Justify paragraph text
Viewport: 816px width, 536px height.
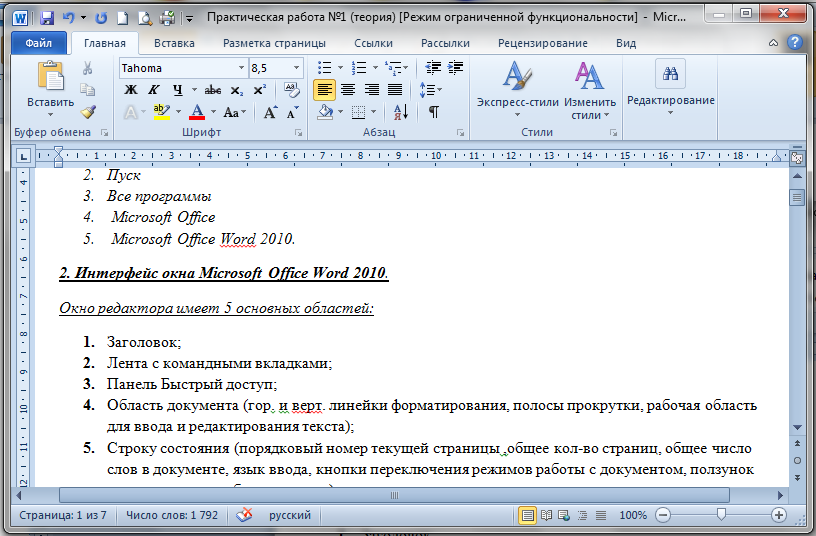395,90
